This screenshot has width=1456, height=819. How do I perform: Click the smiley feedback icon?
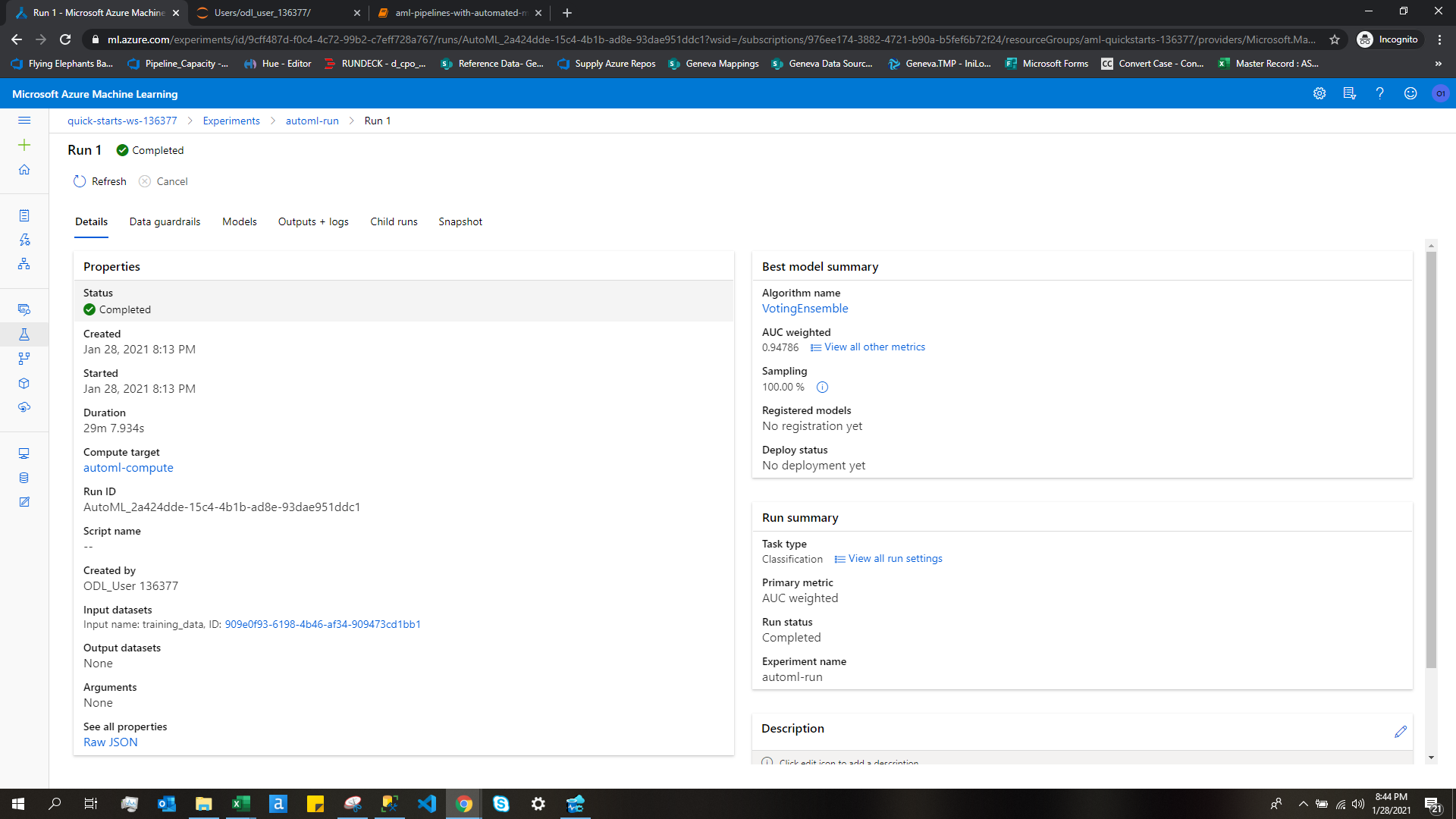click(1410, 93)
